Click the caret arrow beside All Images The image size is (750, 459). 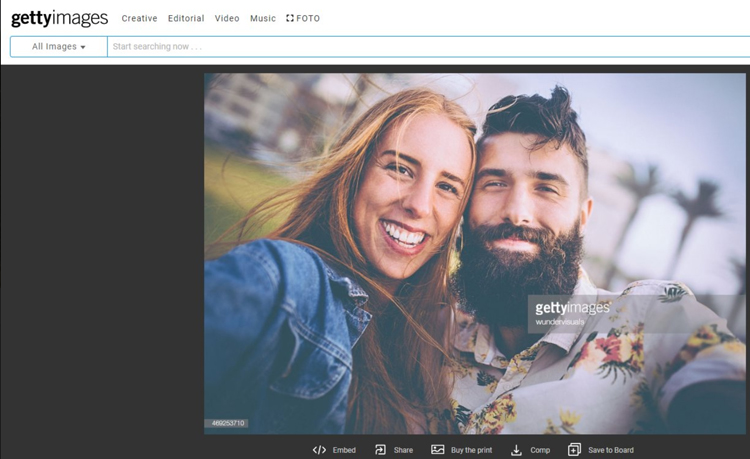pyautogui.click(x=83, y=47)
